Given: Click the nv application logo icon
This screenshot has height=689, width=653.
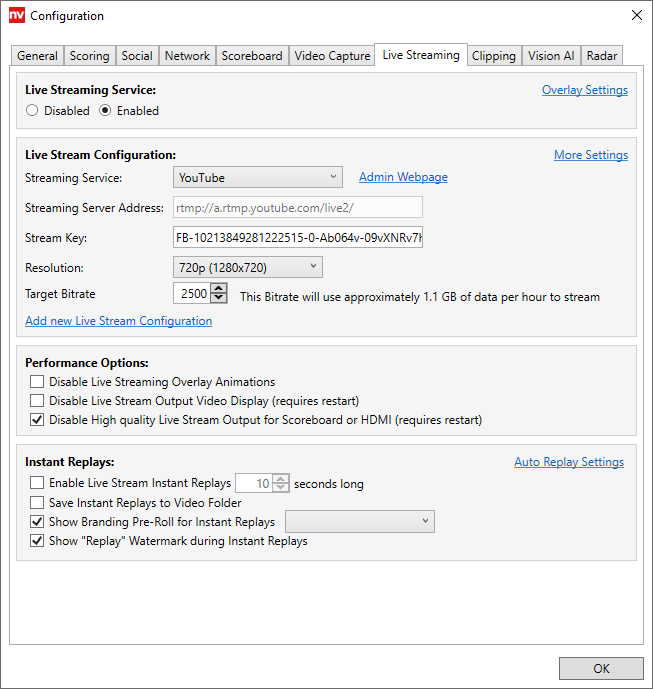Looking at the screenshot, I should point(17,16).
